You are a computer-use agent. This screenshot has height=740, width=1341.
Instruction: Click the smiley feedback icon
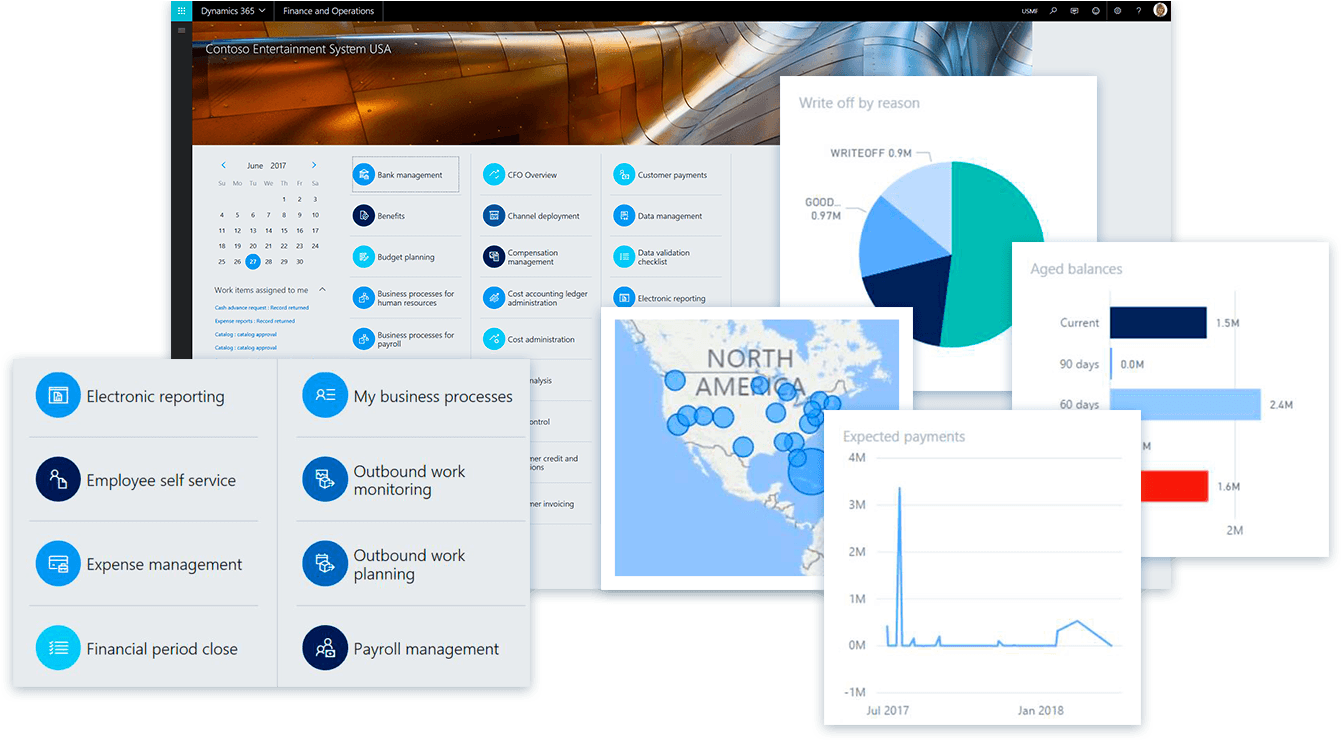[1096, 11]
